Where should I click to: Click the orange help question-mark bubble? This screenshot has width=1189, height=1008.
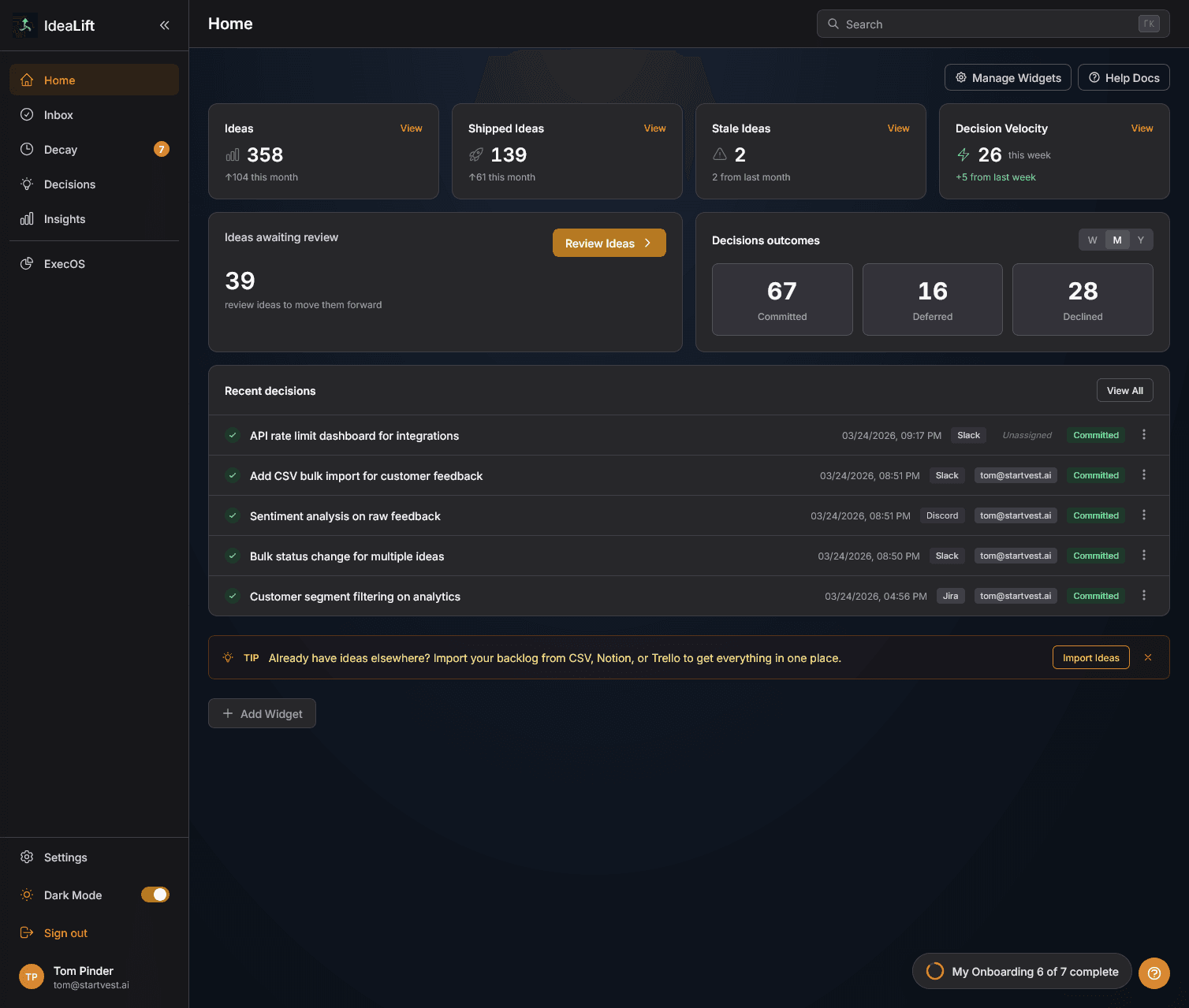(x=1154, y=973)
